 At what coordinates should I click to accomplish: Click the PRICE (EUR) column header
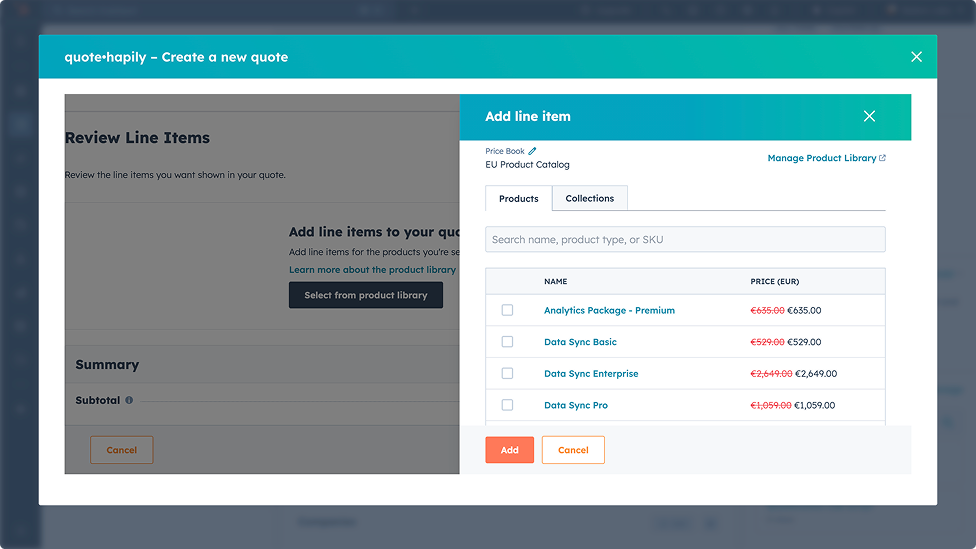pyautogui.click(x=774, y=282)
